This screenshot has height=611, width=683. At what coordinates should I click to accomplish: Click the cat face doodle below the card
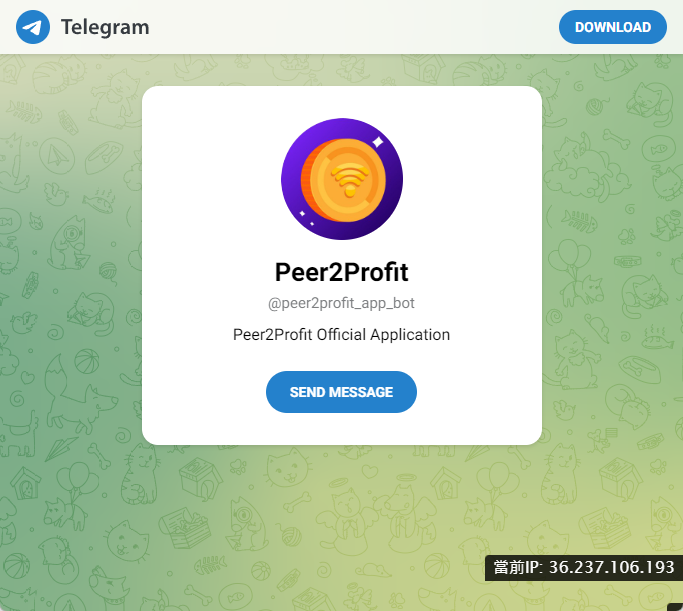click(287, 469)
